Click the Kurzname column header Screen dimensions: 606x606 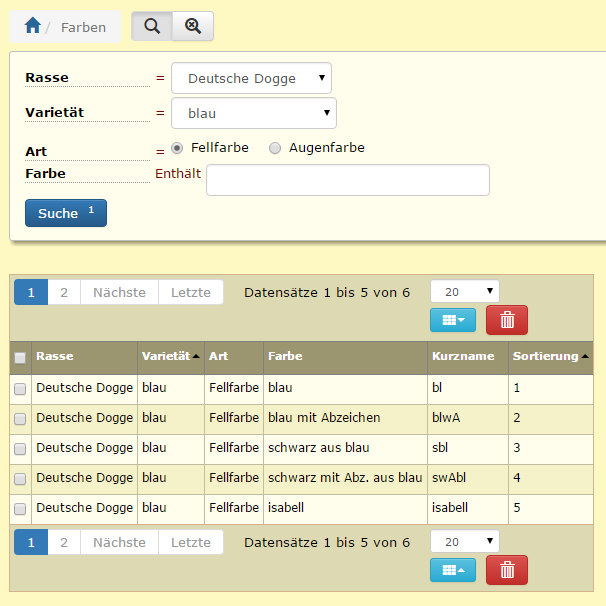(x=463, y=356)
